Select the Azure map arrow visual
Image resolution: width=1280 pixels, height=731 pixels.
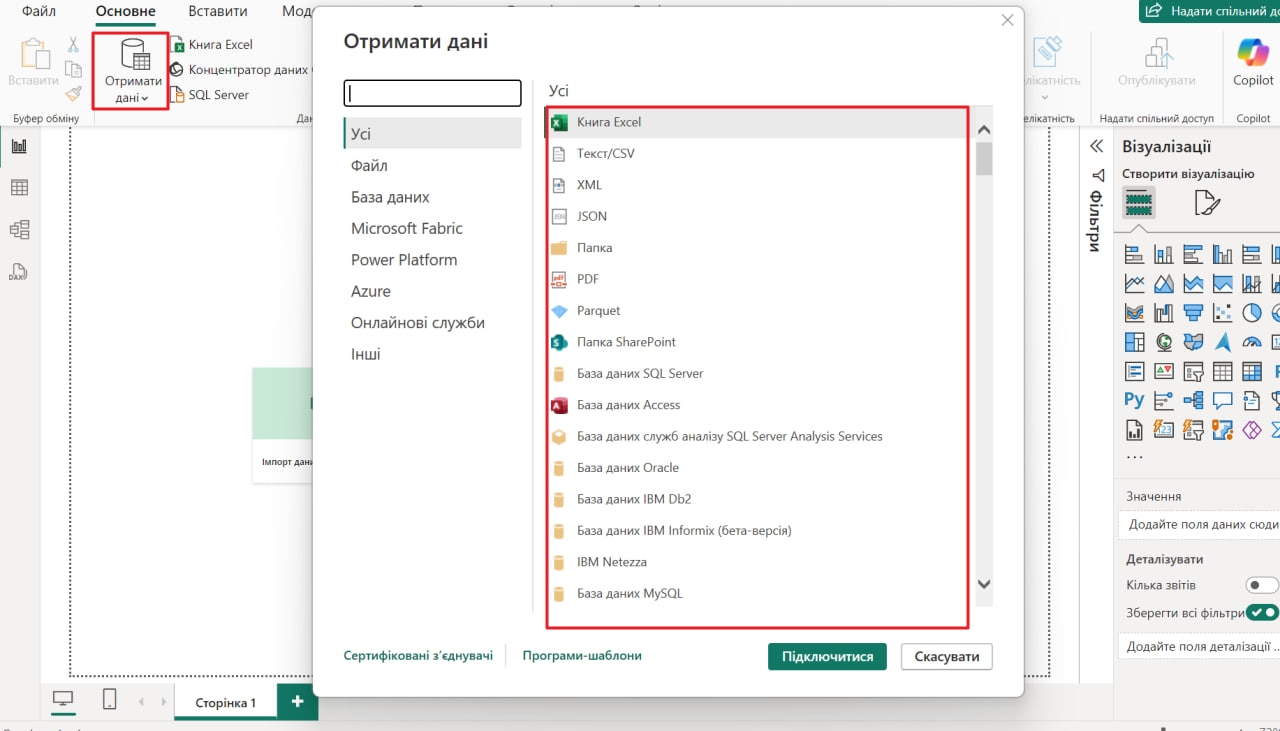pyautogui.click(x=1222, y=342)
